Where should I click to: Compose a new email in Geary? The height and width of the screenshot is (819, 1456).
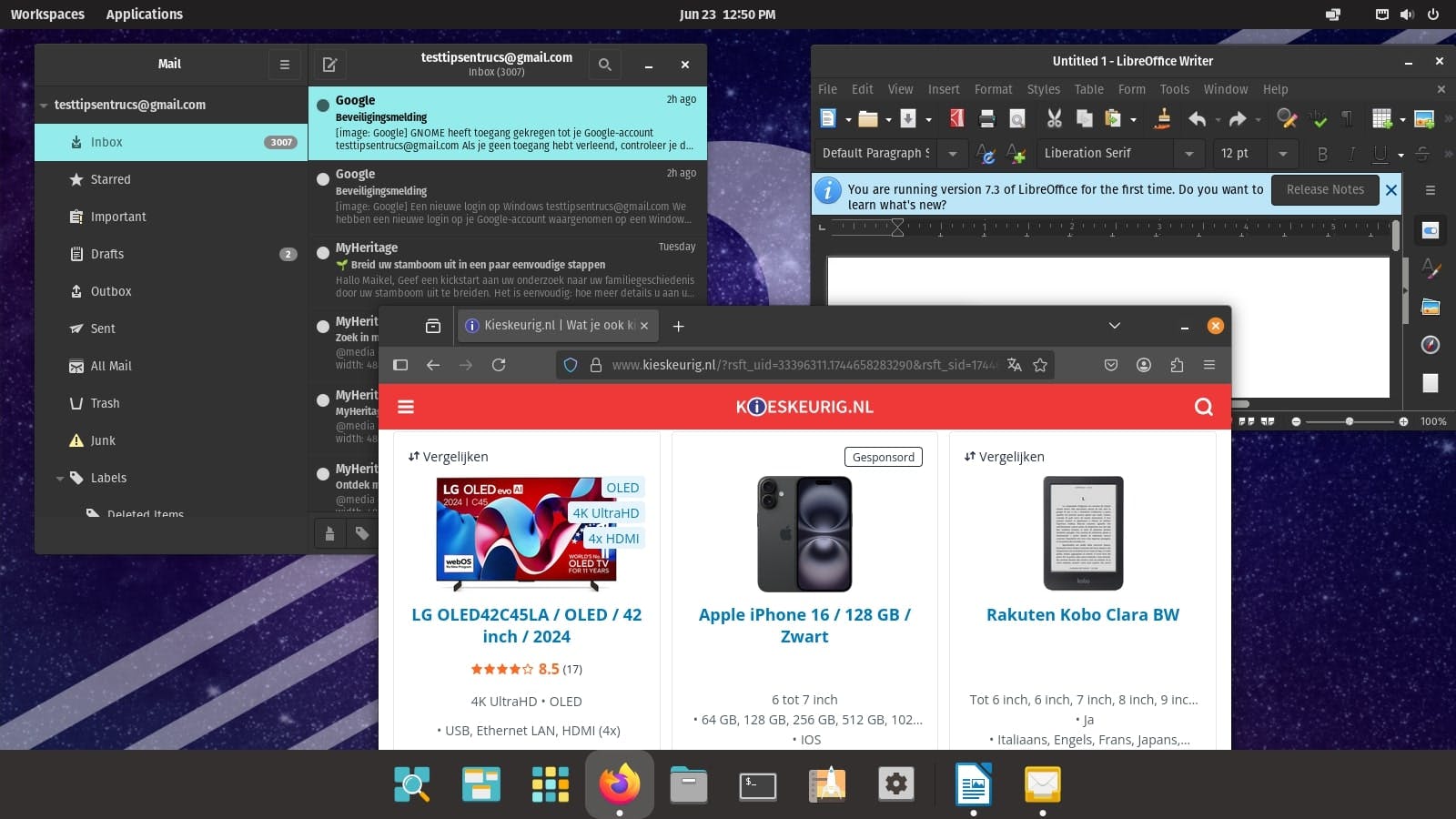(x=329, y=64)
